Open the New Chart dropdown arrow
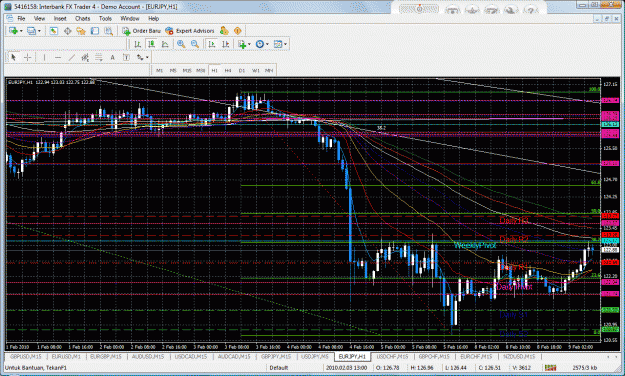Viewport: 625px width, 376px height. pyautogui.click(x=21, y=31)
